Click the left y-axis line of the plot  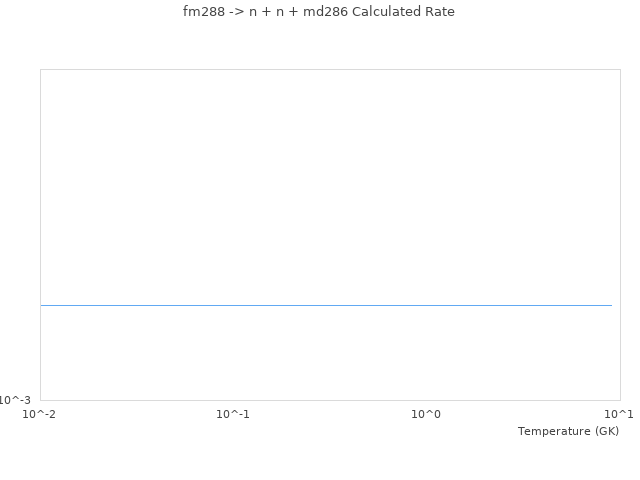tap(41, 235)
